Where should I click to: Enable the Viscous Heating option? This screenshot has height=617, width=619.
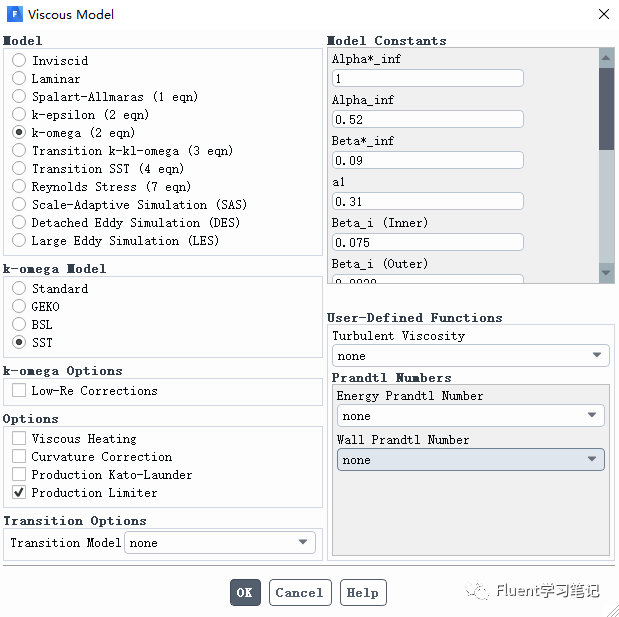coord(19,439)
